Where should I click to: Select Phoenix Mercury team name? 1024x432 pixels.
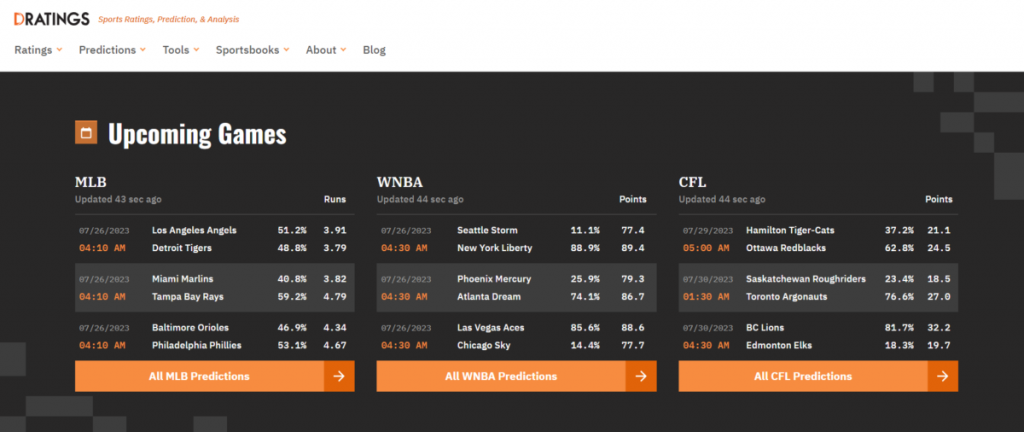(x=494, y=279)
